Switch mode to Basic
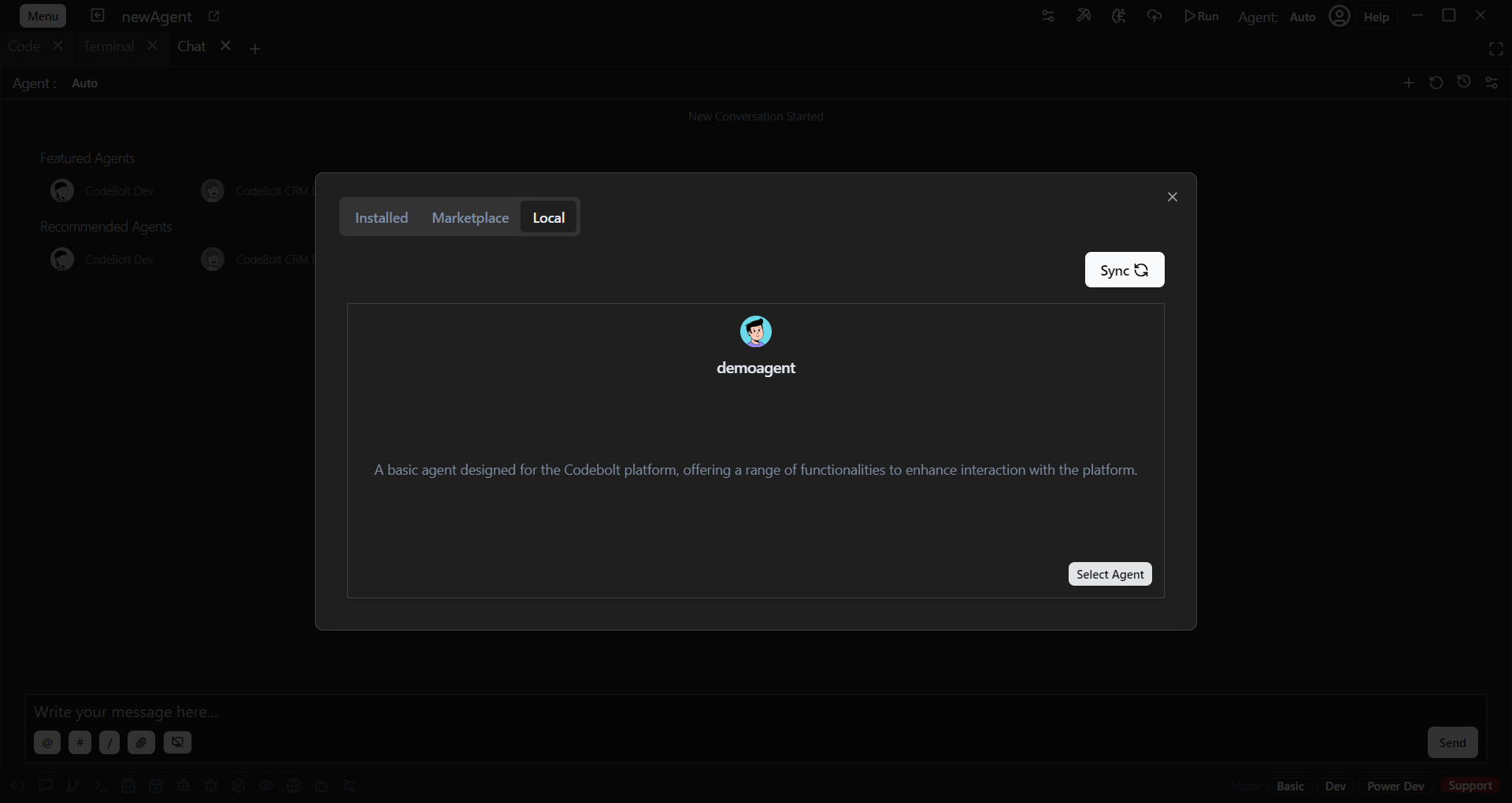This screenshot has height=803, width=1512. 1290,786
